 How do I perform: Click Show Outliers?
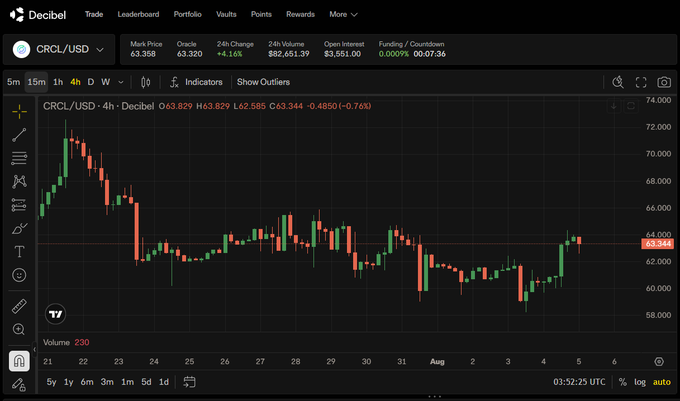pos(263,82)
